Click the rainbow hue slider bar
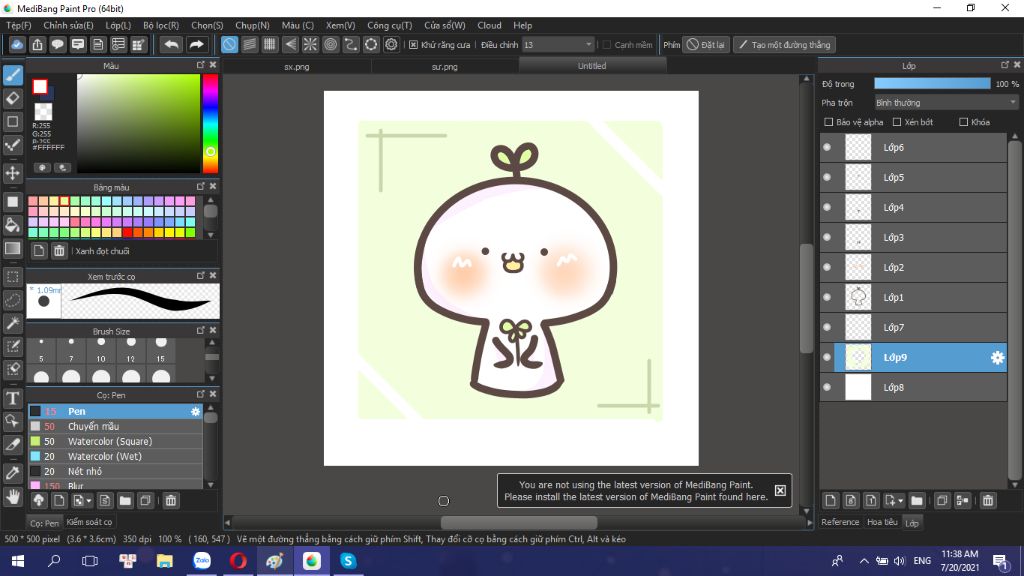 pyautogui.click(x=210, y=123)
